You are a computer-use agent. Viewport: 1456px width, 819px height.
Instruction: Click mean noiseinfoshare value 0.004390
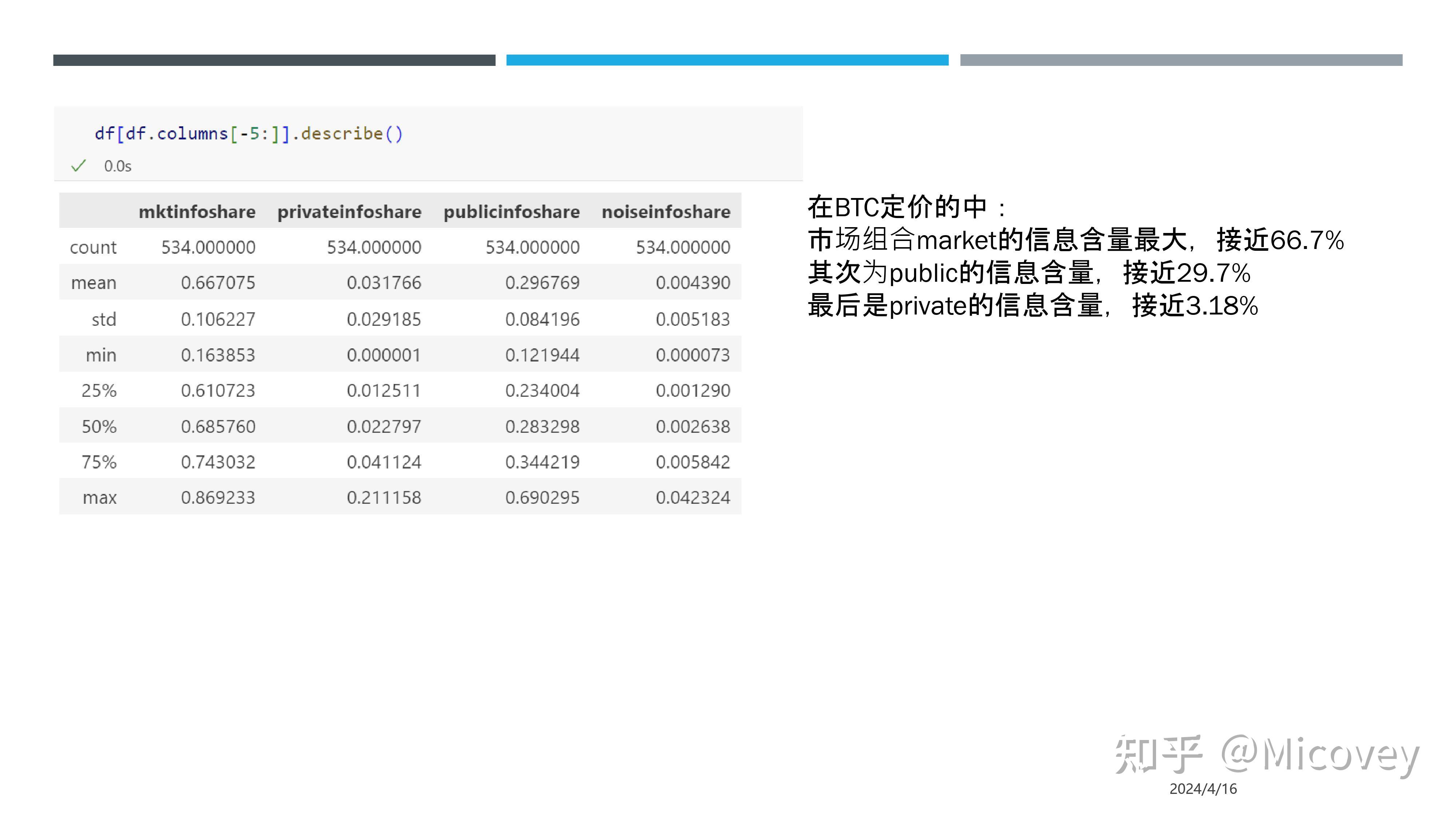(693, 282)
